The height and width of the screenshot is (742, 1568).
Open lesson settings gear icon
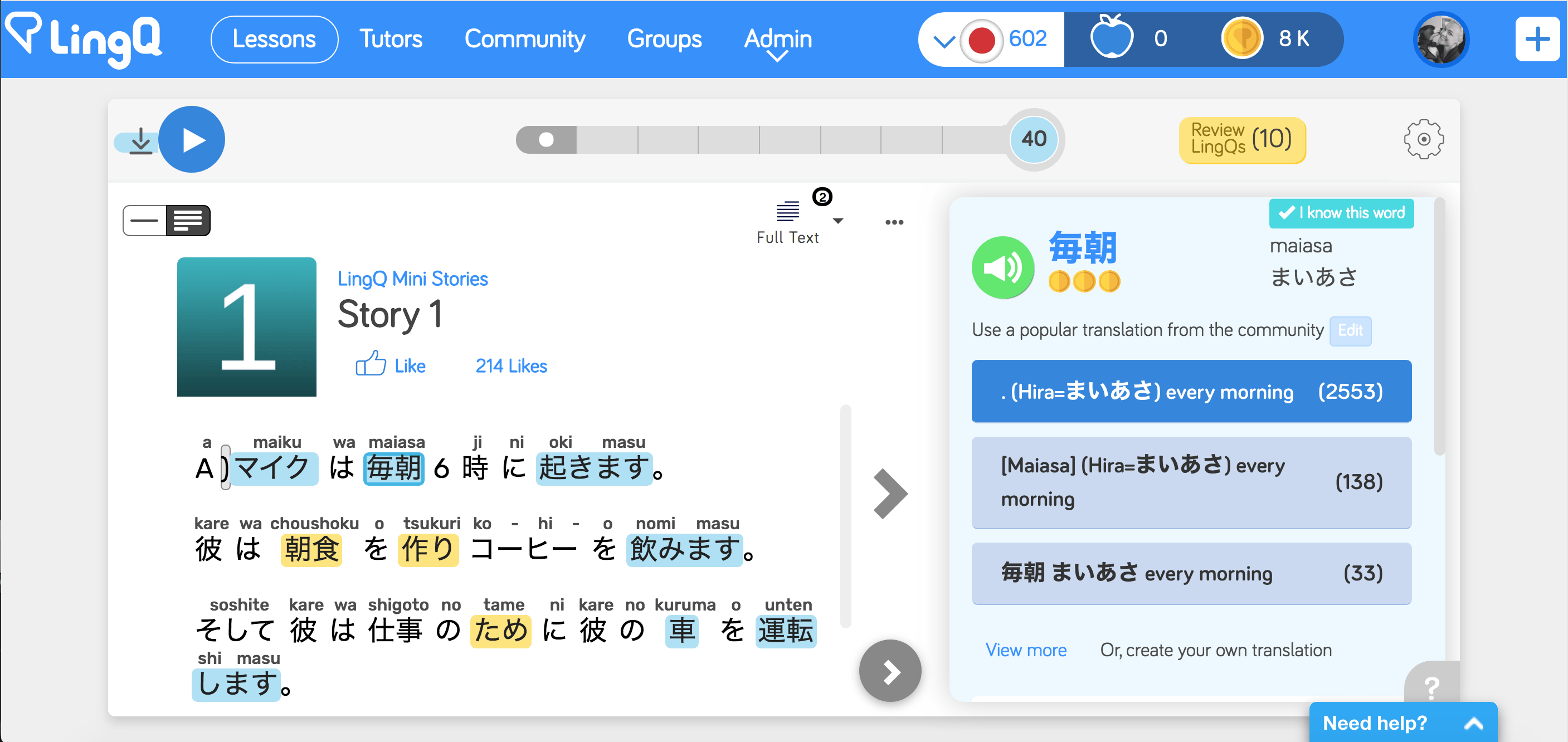pyautogui.click(x=1423, y=140)
